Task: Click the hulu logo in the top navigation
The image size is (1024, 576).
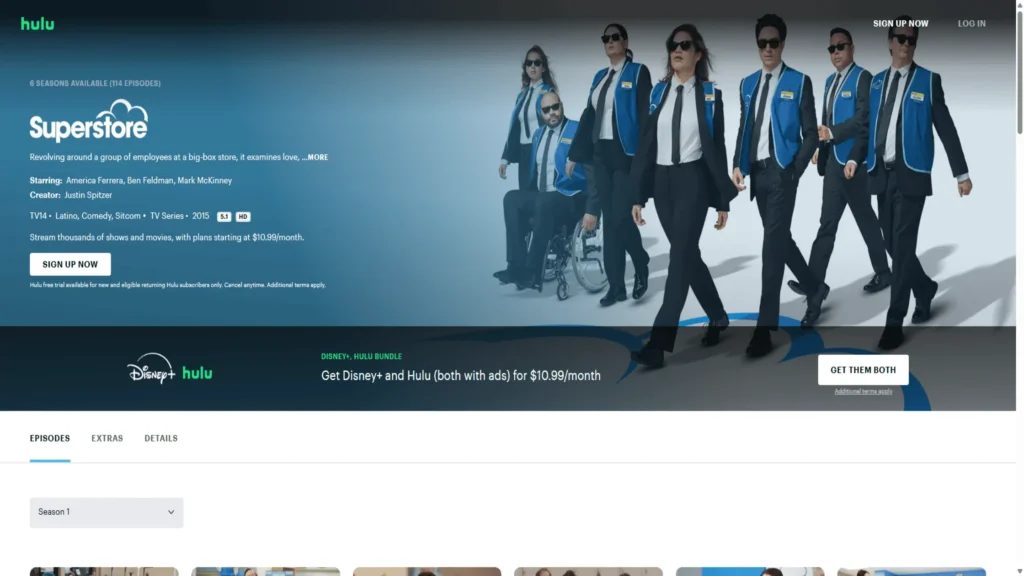Action: [37, 23]
